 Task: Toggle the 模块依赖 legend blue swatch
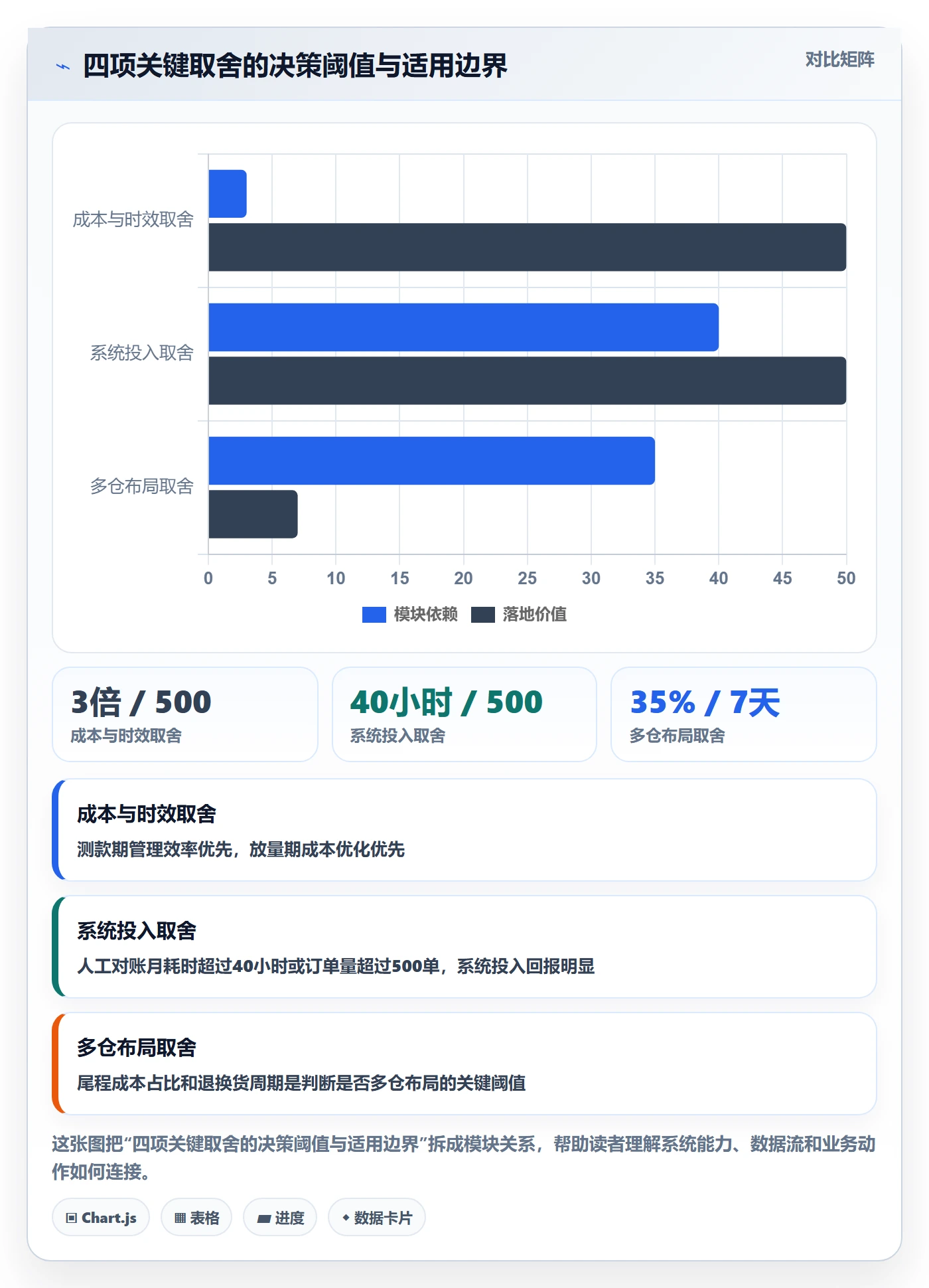click(374, 615)
